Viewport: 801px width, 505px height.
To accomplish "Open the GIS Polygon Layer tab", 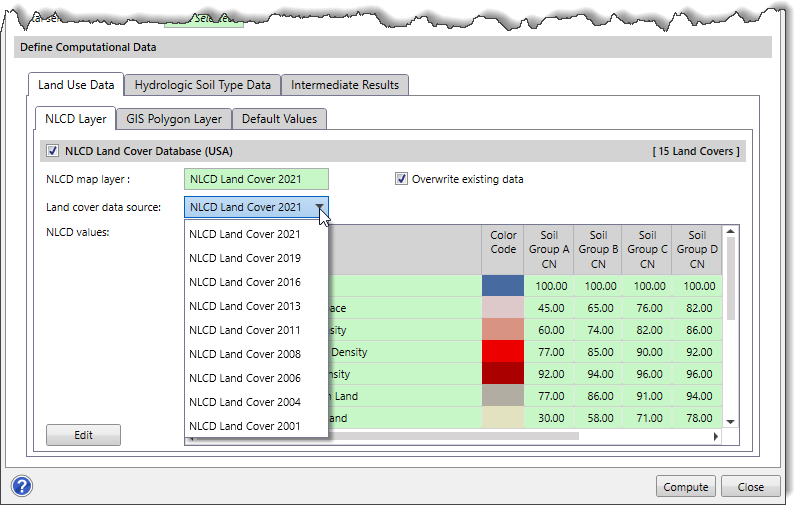I will point(174,119).
